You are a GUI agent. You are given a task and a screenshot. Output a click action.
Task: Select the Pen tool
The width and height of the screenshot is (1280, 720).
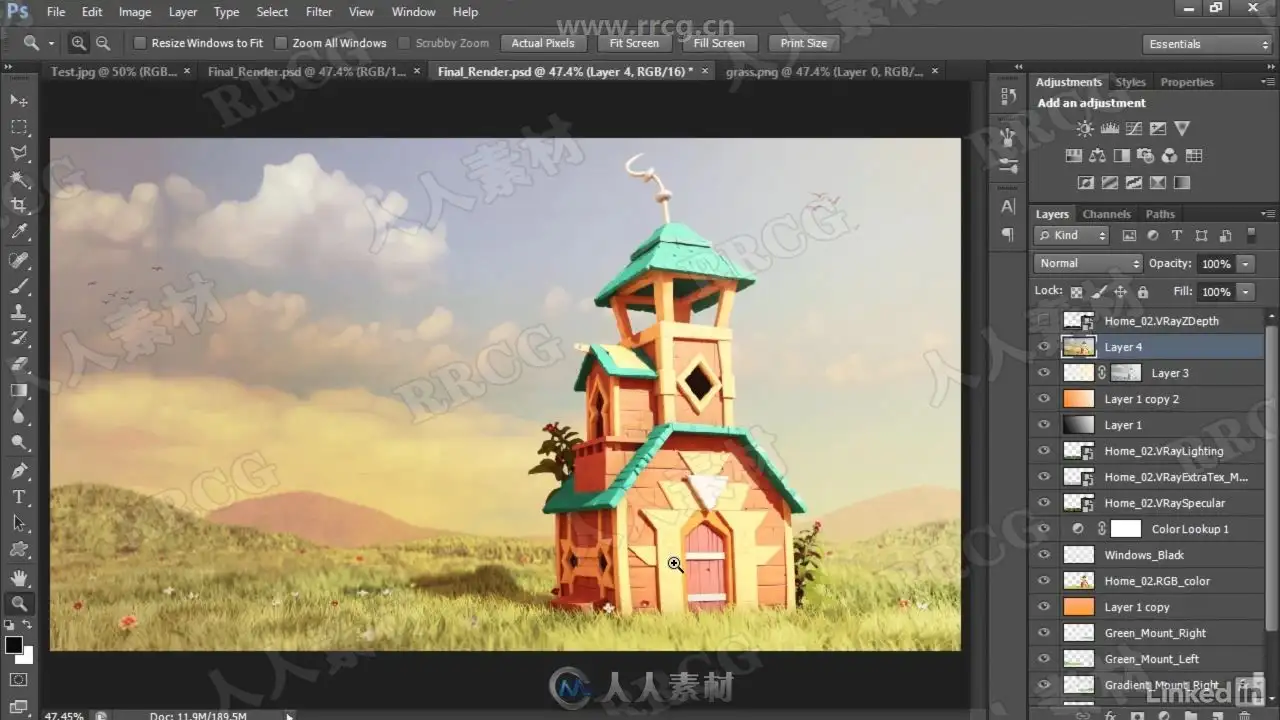pos(19,470)
